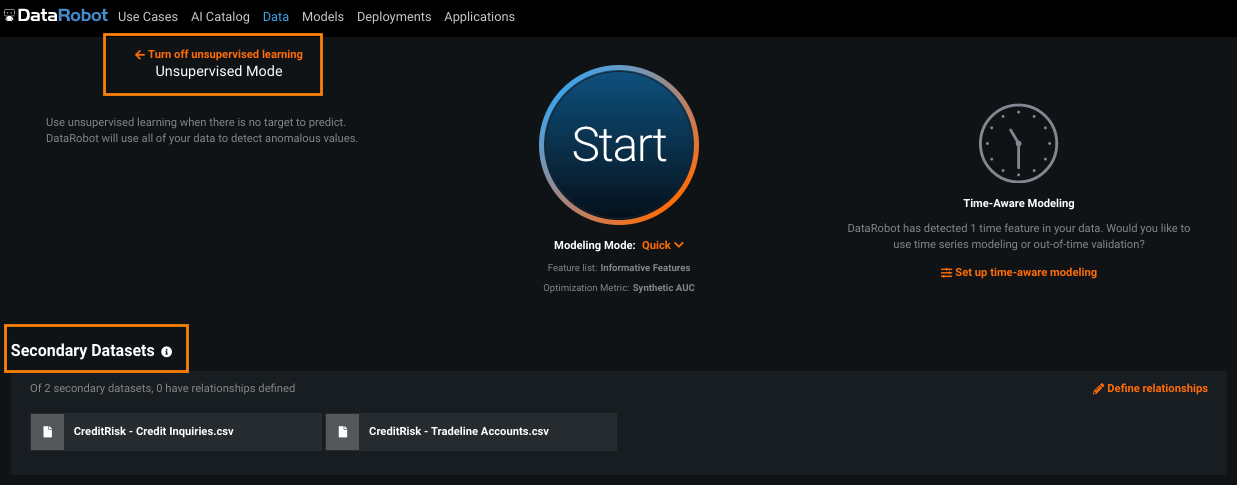Click the sliders icon beside Set up time-aware modeling
The height and width of the screenshot is (485, 1237).
tap(946, 272)
